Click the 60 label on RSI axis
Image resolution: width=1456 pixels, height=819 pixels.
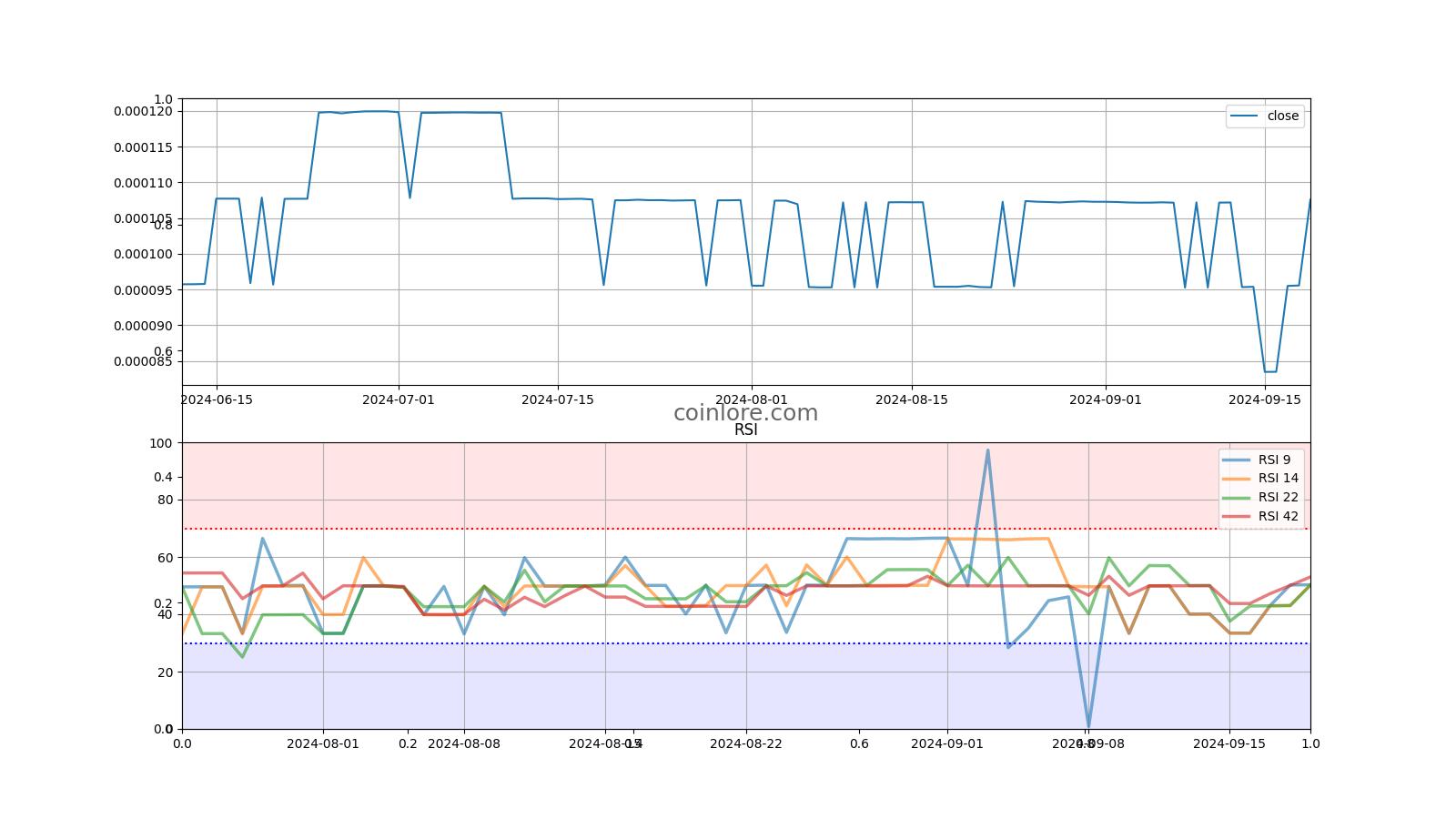pyautogui.click(x=165, y=558)
